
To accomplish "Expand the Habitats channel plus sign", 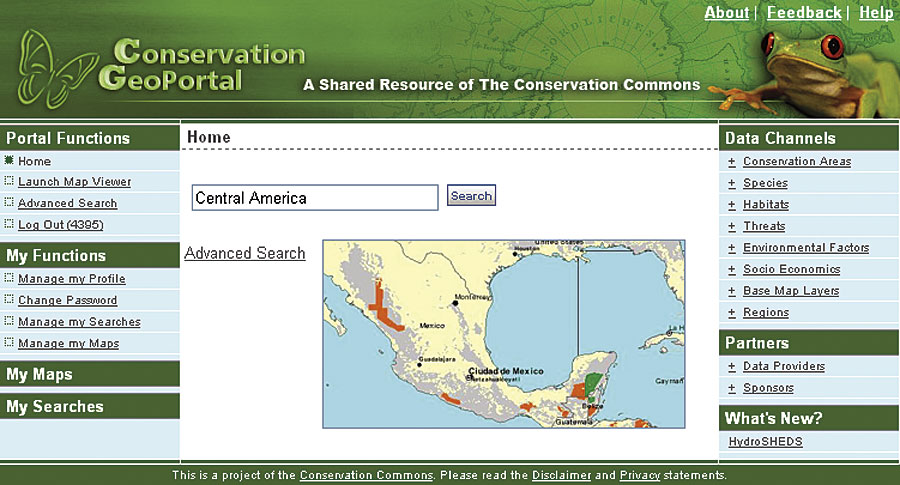I will click(731, 205).
